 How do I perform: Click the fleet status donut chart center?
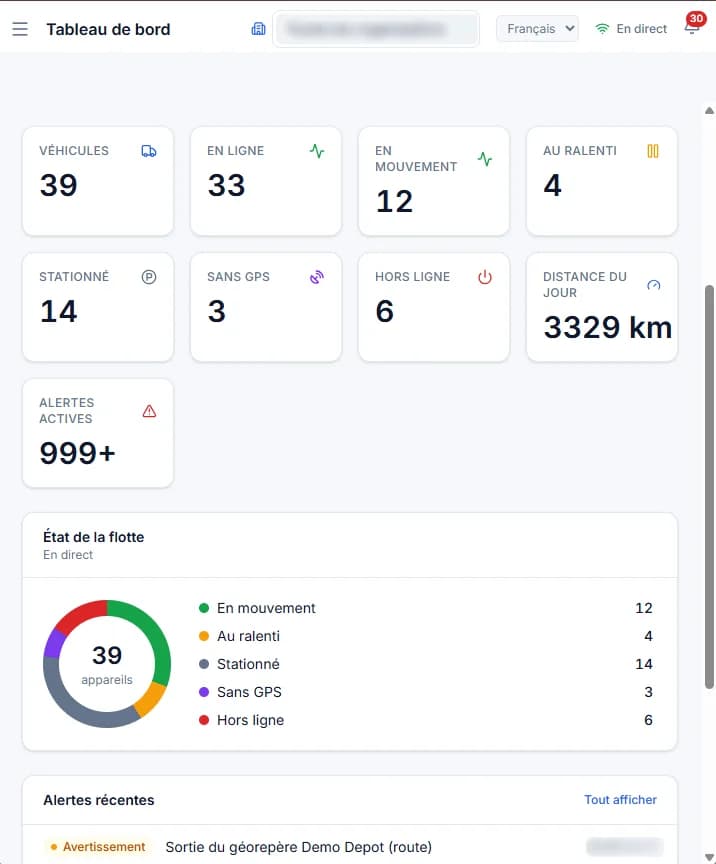[107, 664]
